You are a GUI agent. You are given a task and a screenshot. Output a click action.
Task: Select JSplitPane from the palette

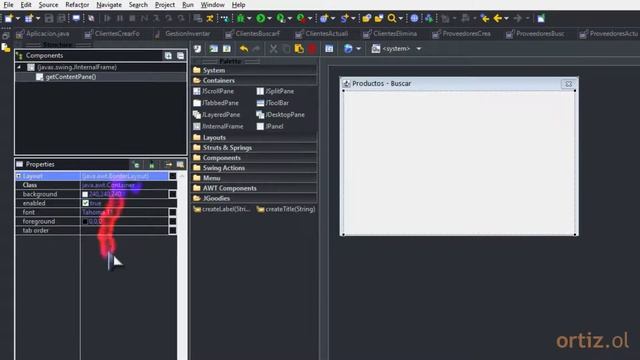276,91
